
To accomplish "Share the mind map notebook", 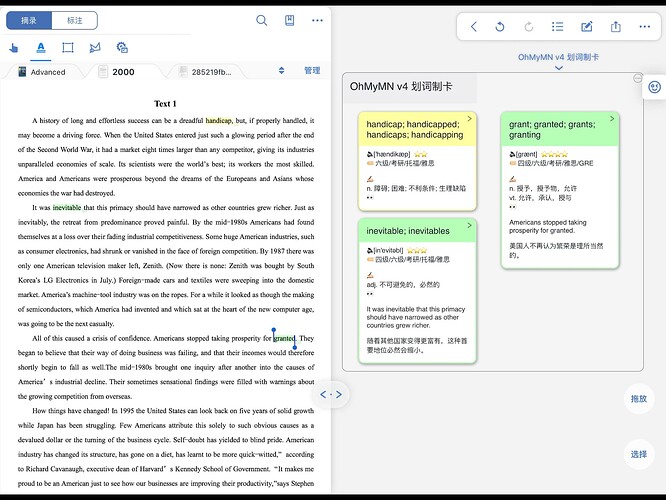I will 615,27.
